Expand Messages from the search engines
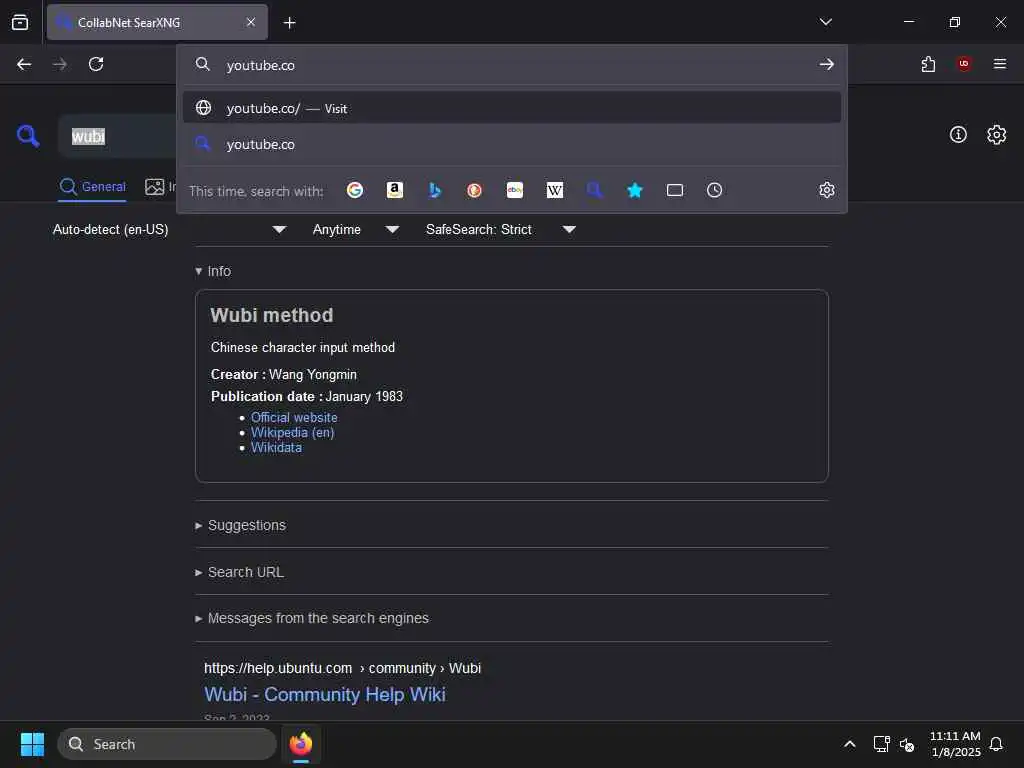Viewport: 1024px width, 768px height. click(312, 618)
